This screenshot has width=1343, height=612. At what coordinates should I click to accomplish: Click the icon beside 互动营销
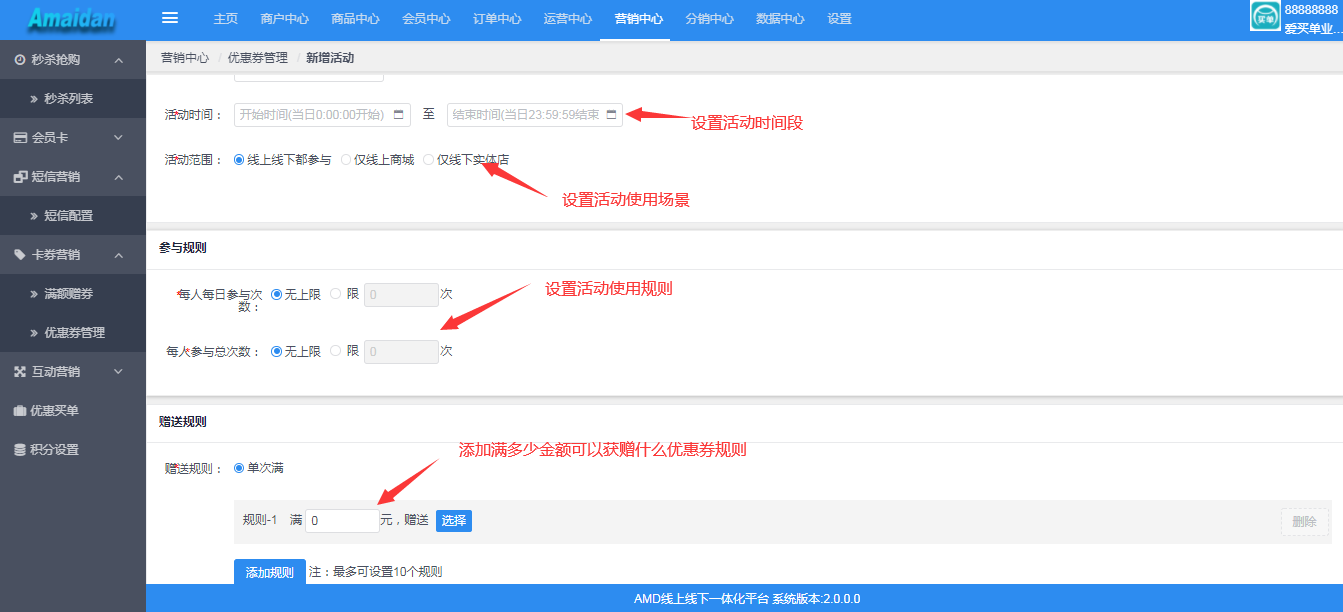tap(20, 372)
